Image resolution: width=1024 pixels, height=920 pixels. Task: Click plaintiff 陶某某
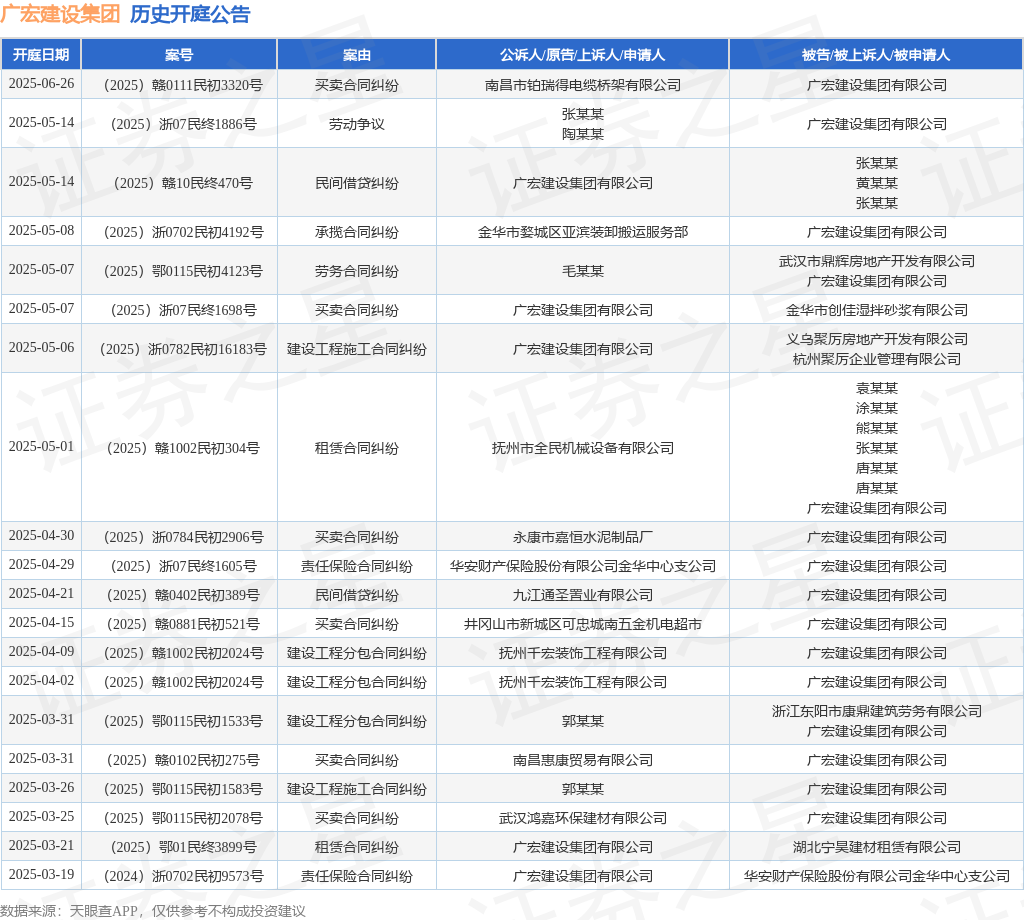583,134
